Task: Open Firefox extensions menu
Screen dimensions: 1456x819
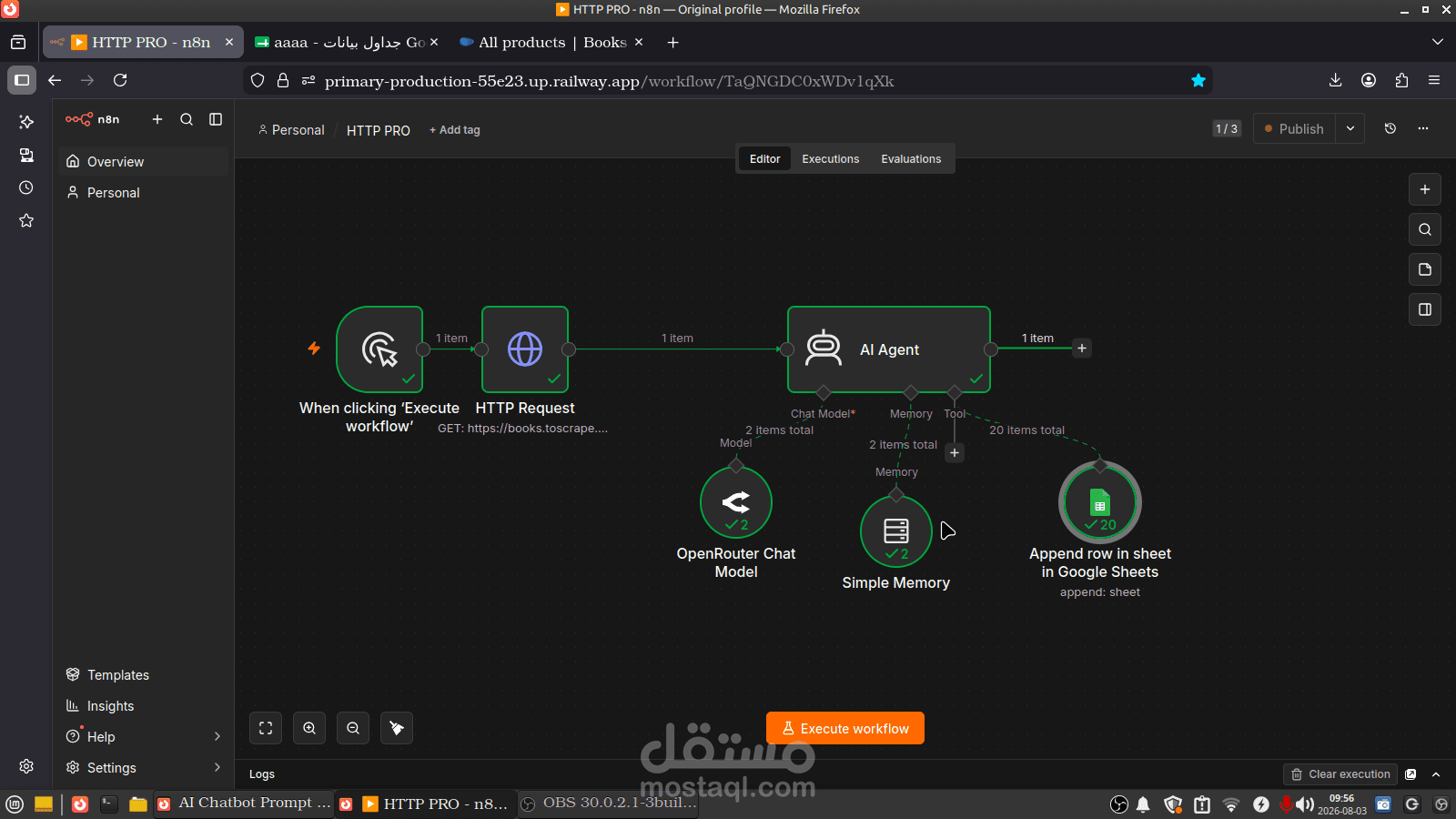Action: [1401, 80]
